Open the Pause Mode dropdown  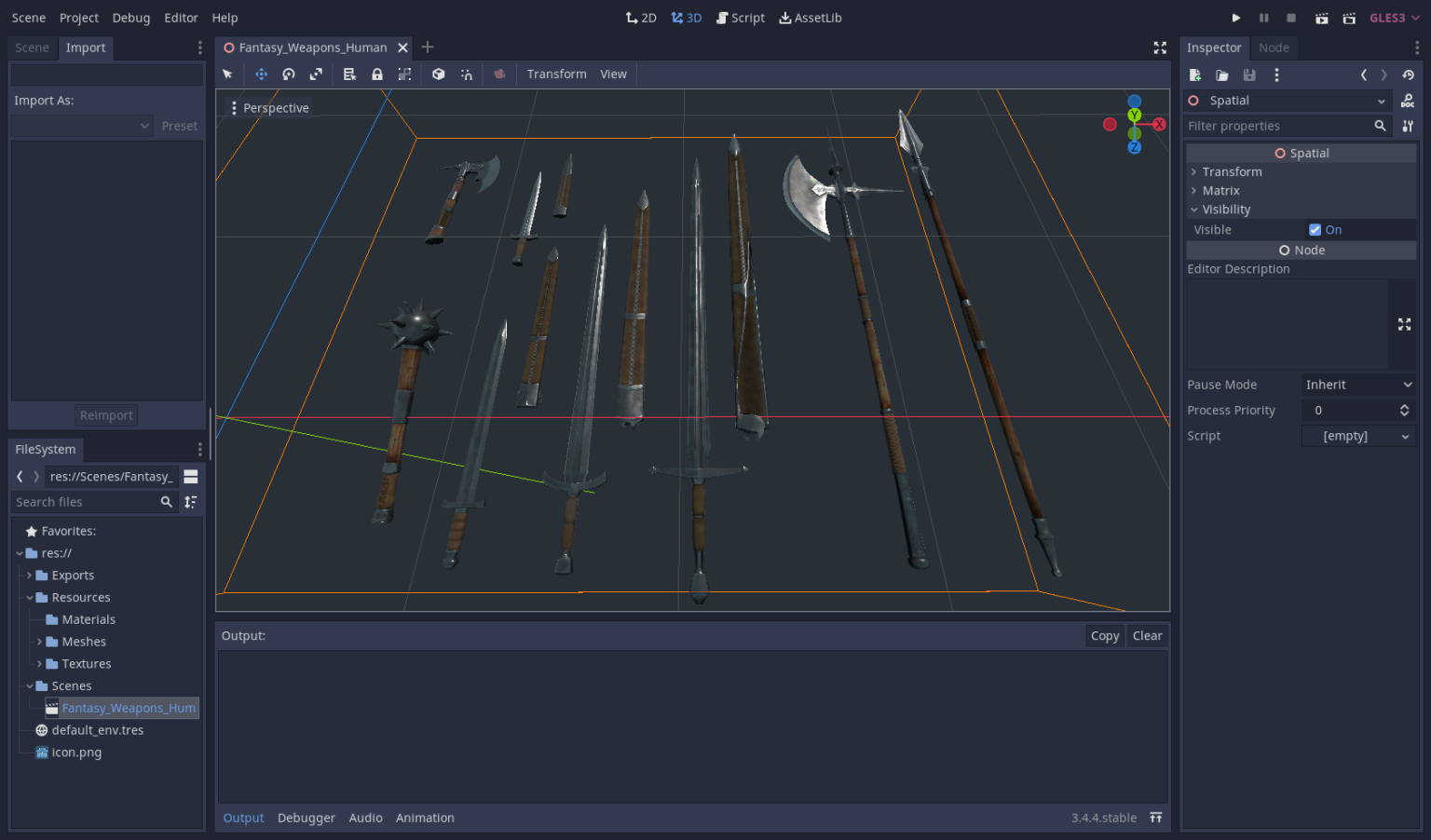(1357, 384)
